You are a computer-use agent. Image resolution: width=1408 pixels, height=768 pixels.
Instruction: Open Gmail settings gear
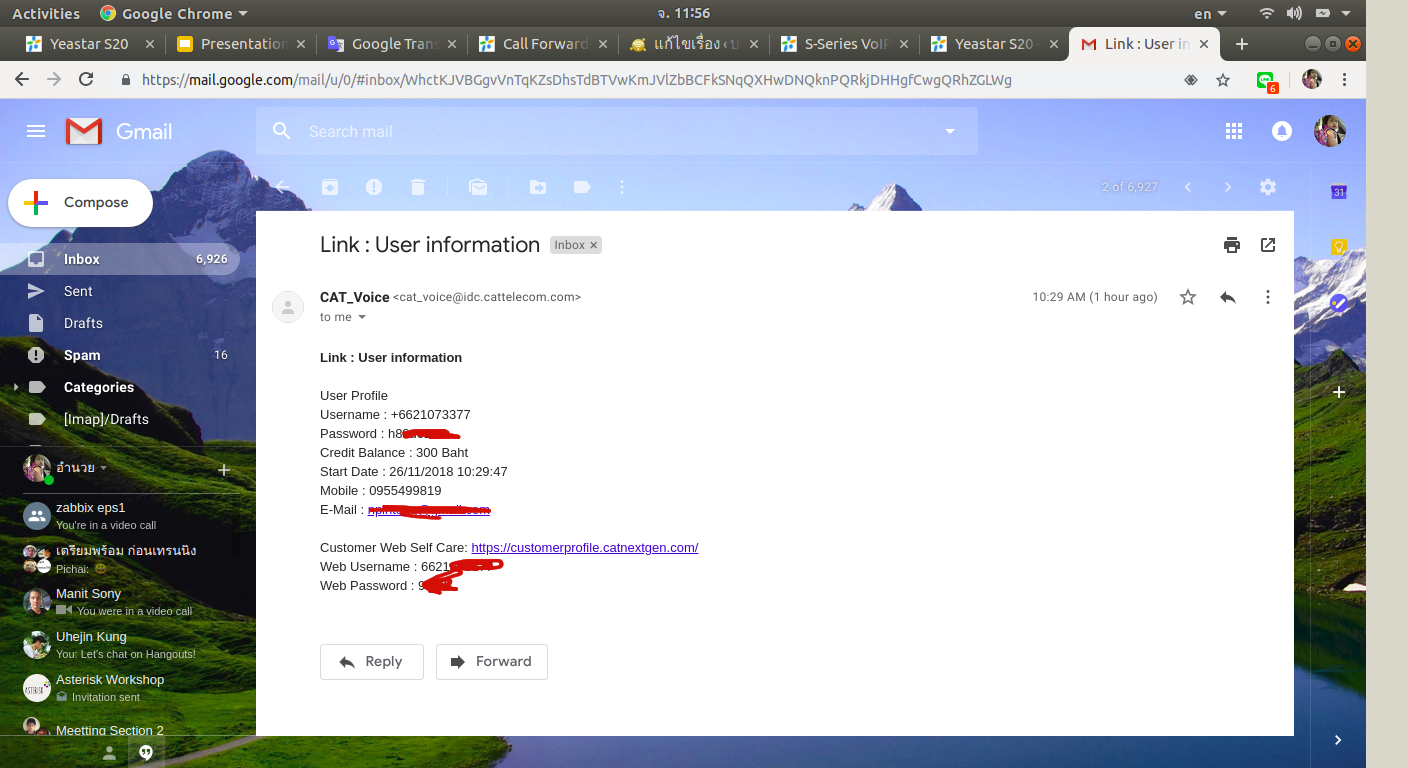point(1268,187)
